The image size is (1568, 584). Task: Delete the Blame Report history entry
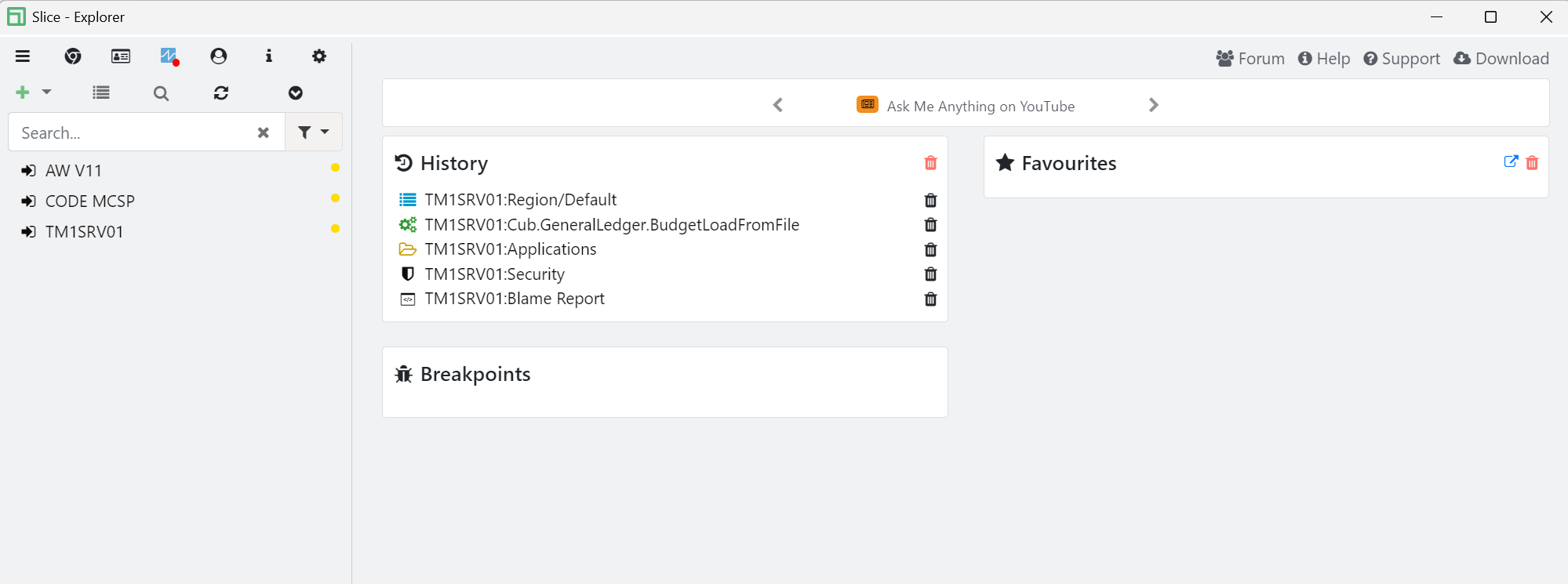(x=931, y=299)
